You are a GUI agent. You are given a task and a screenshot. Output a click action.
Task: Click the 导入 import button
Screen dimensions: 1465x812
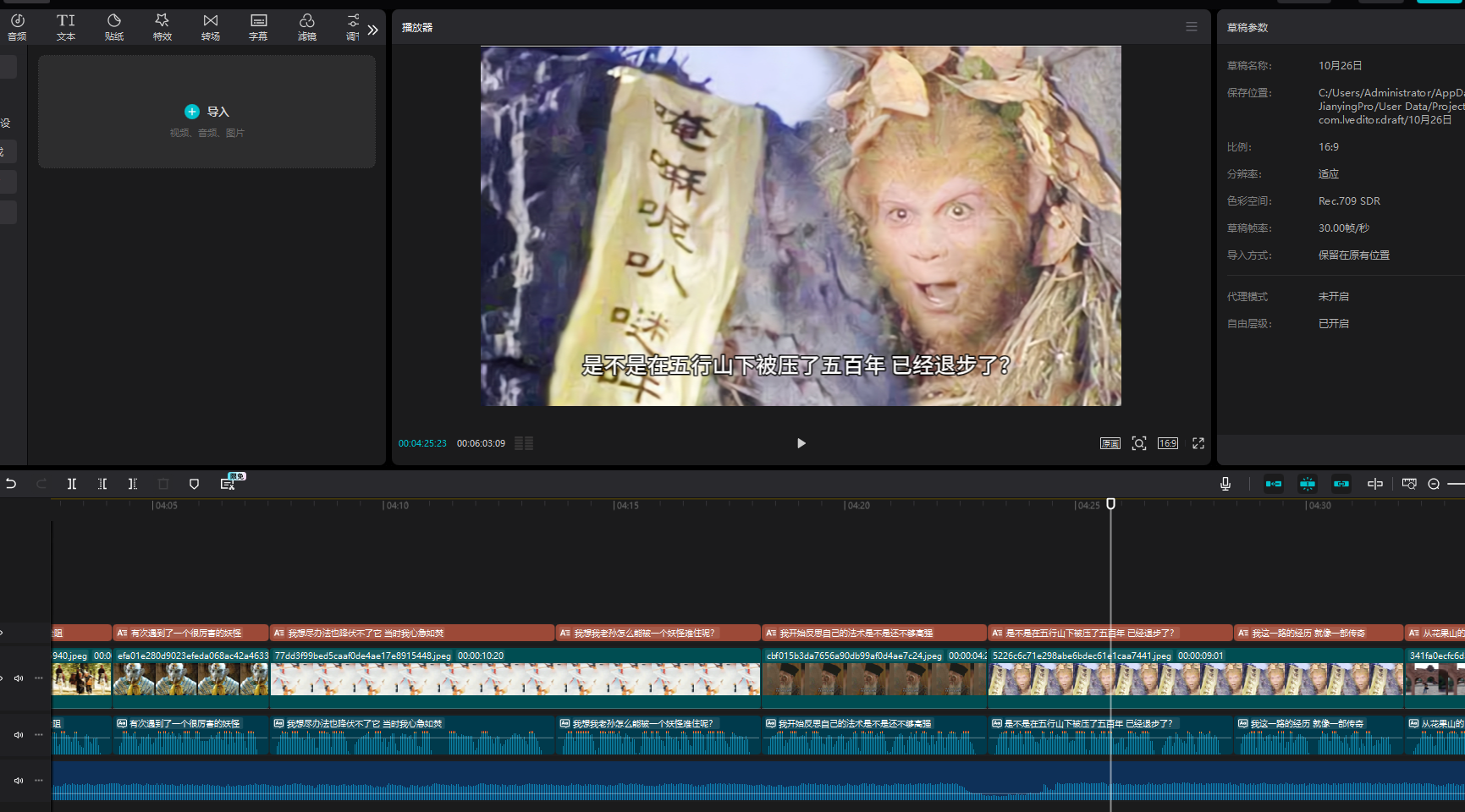point(207,112)
